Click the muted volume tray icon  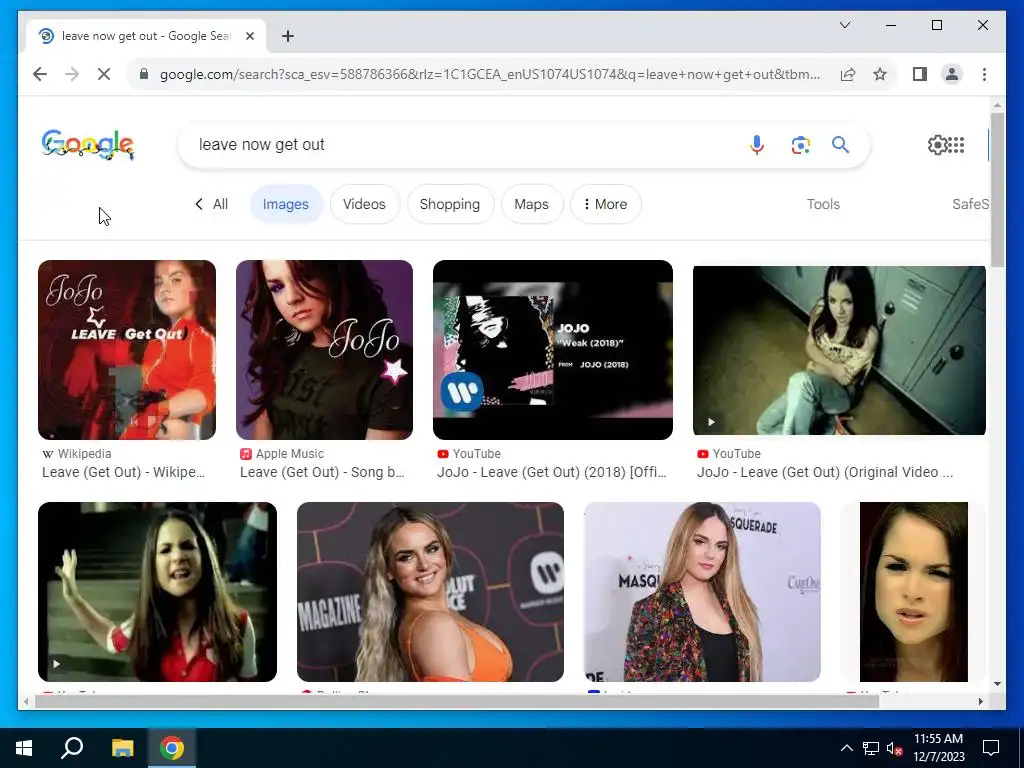[894, 748]
